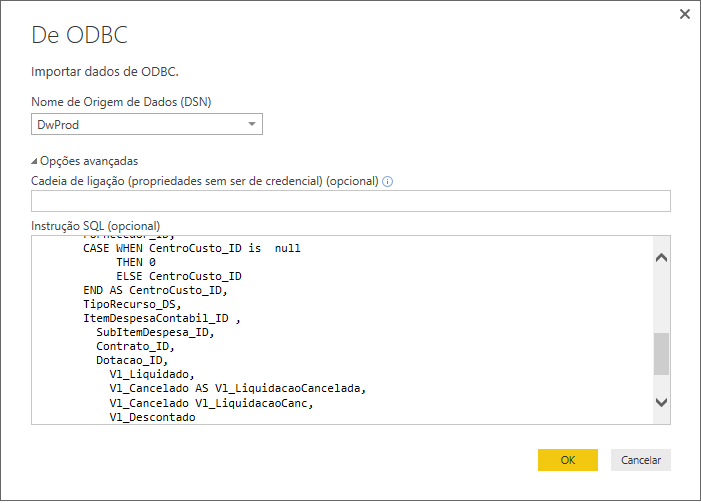
Task: Click 'Nome de Origem de Dados (DSN)' label
Action: click(121, 102)
